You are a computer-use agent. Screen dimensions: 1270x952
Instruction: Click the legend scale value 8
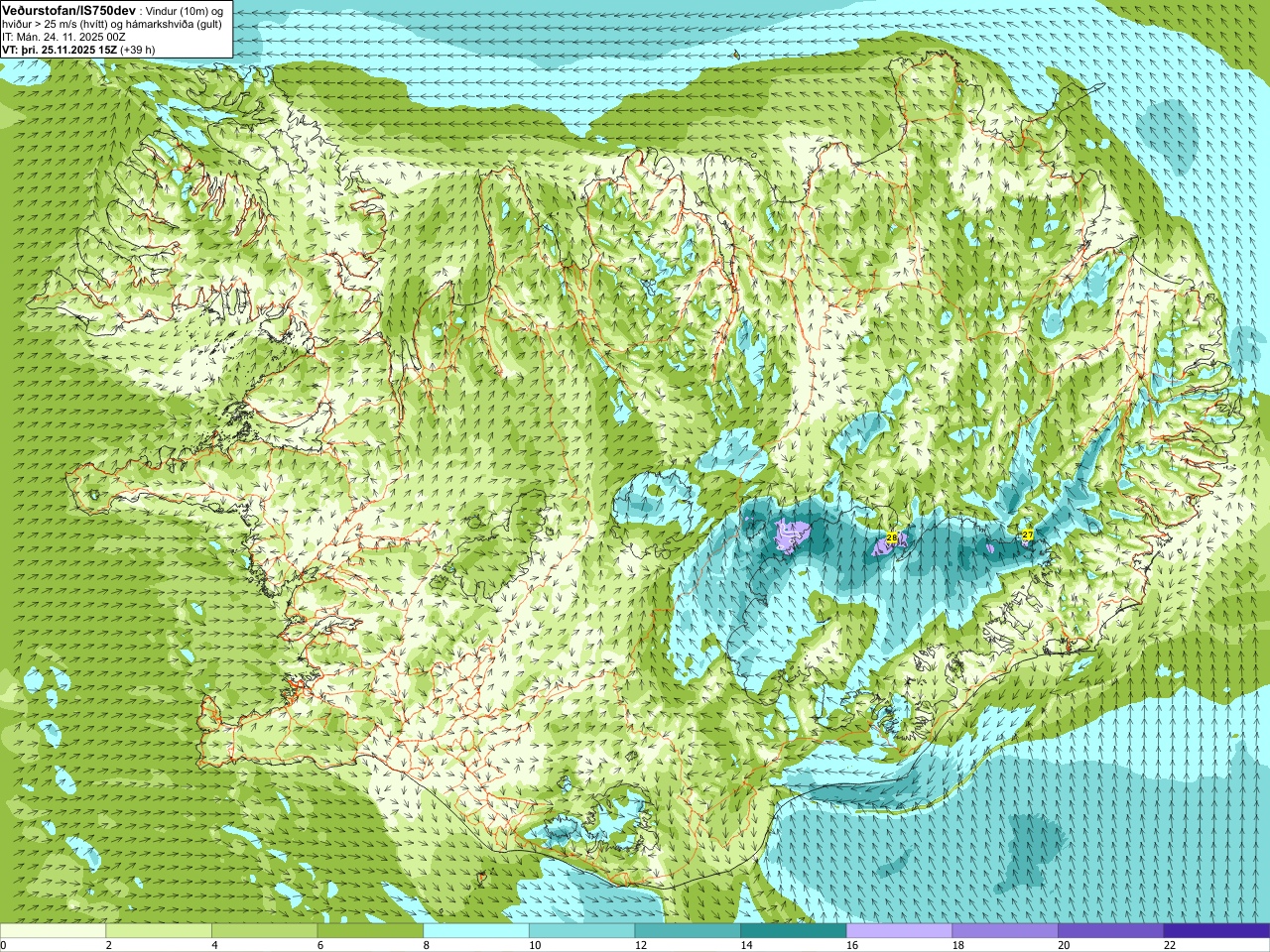tap(426, 945)
